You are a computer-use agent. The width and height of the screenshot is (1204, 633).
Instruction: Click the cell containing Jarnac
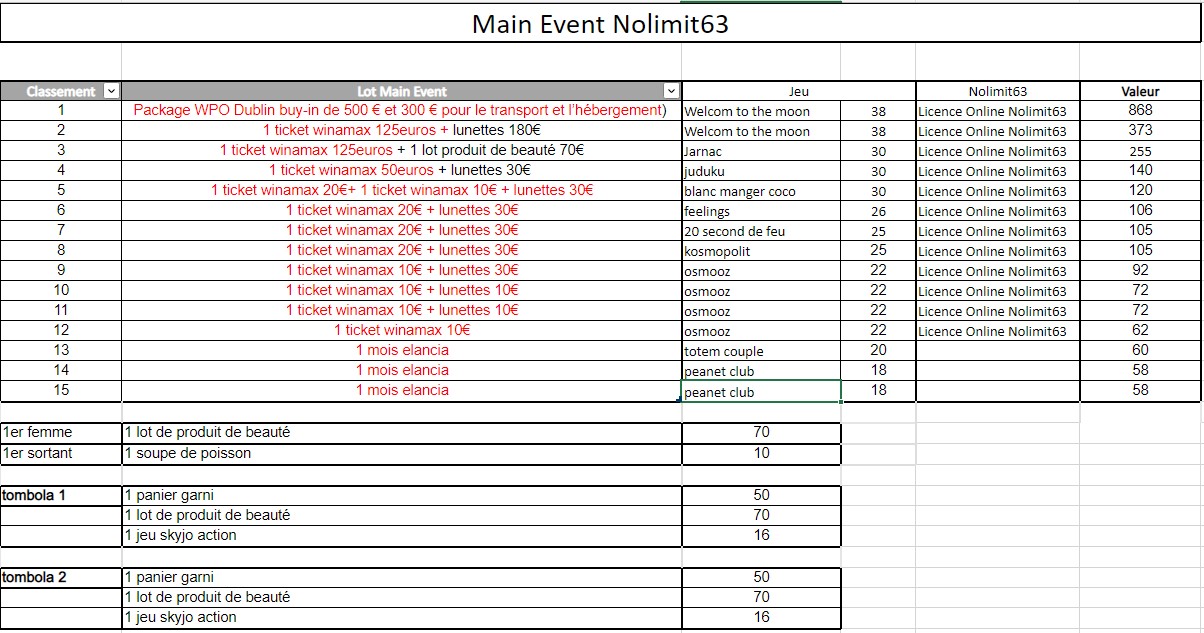pyautogui.click(x=760, y=151)
